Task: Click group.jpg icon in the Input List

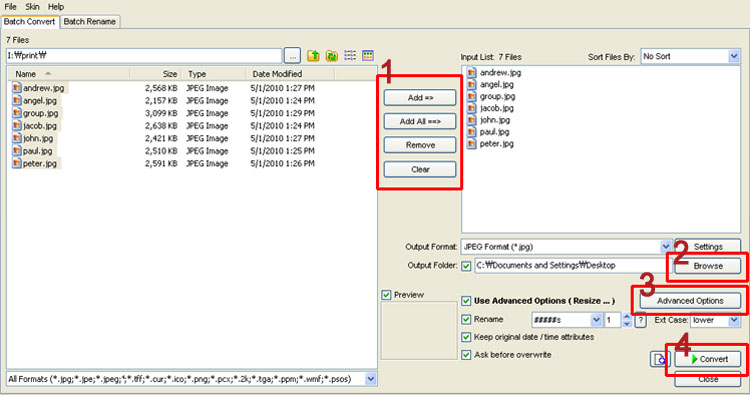Action: (472, 96)
